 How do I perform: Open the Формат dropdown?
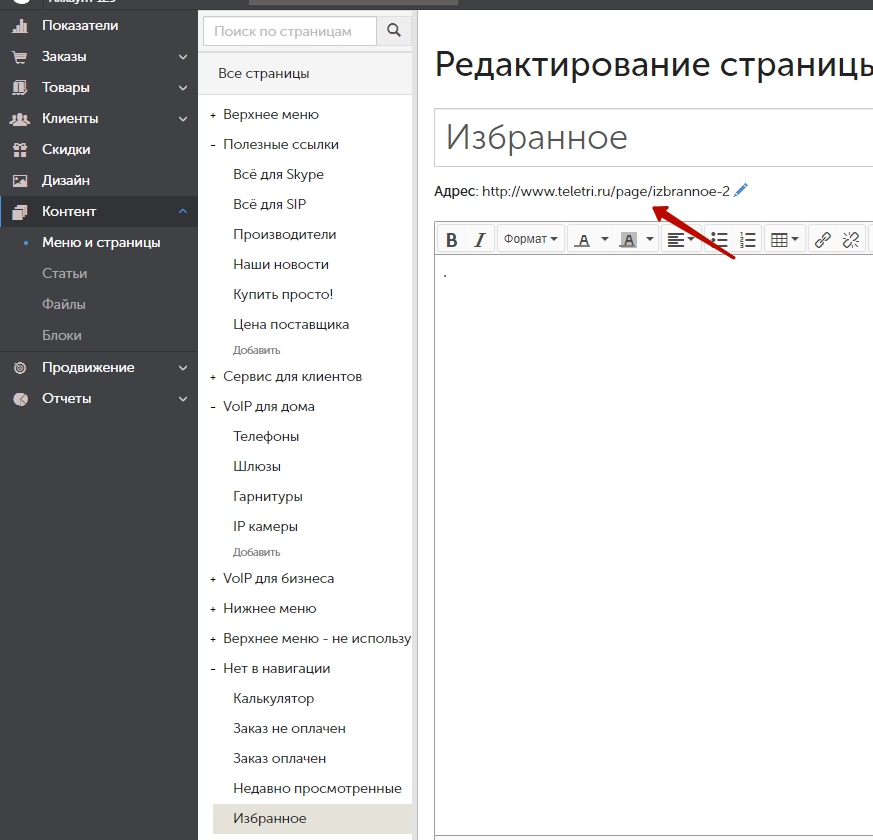coord(531,240)
